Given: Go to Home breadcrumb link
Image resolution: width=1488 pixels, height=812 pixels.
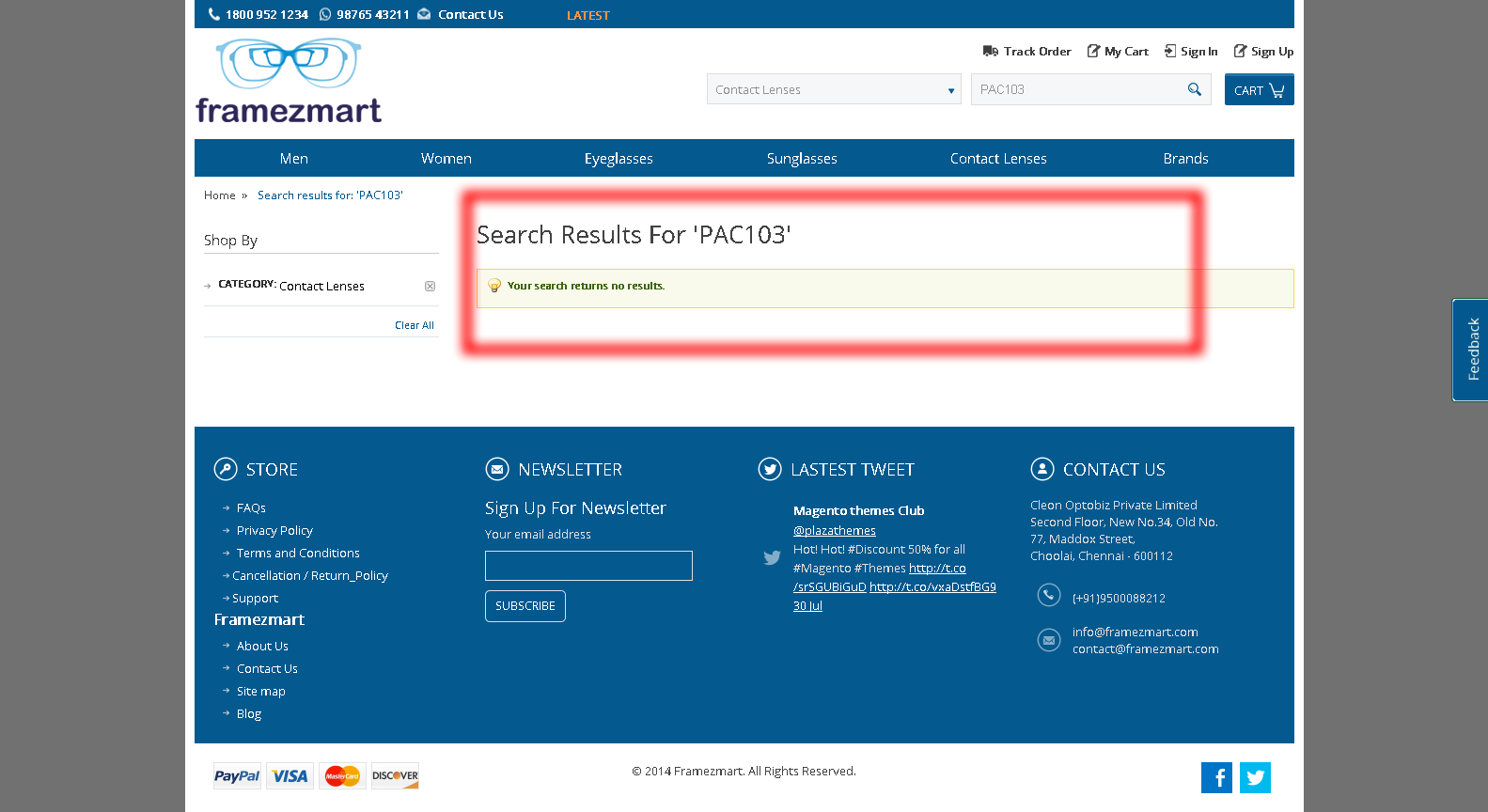Looking at the screenshot, I should [x=220, y=195].
